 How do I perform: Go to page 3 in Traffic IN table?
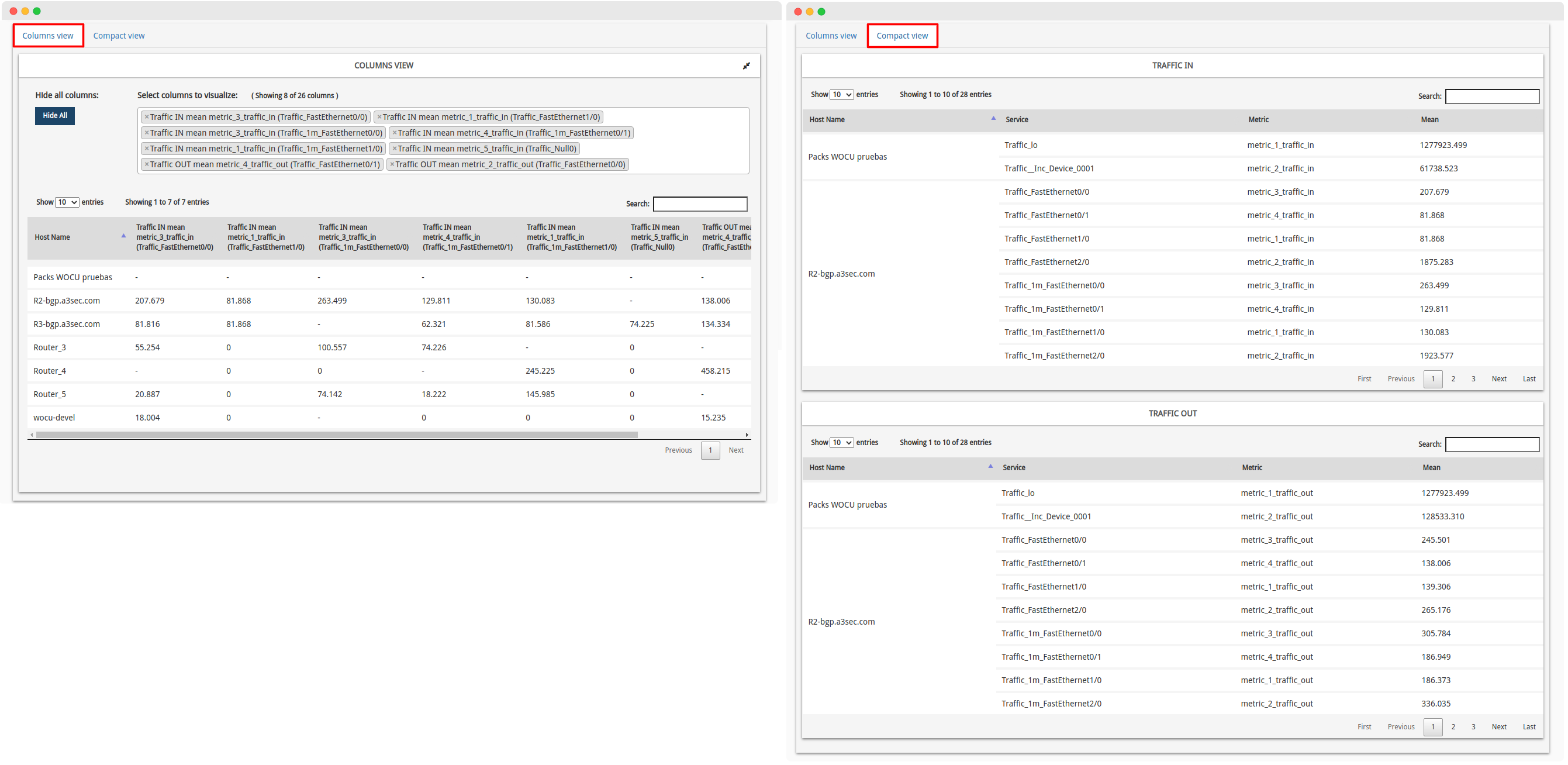click(x=1473, y=379)
